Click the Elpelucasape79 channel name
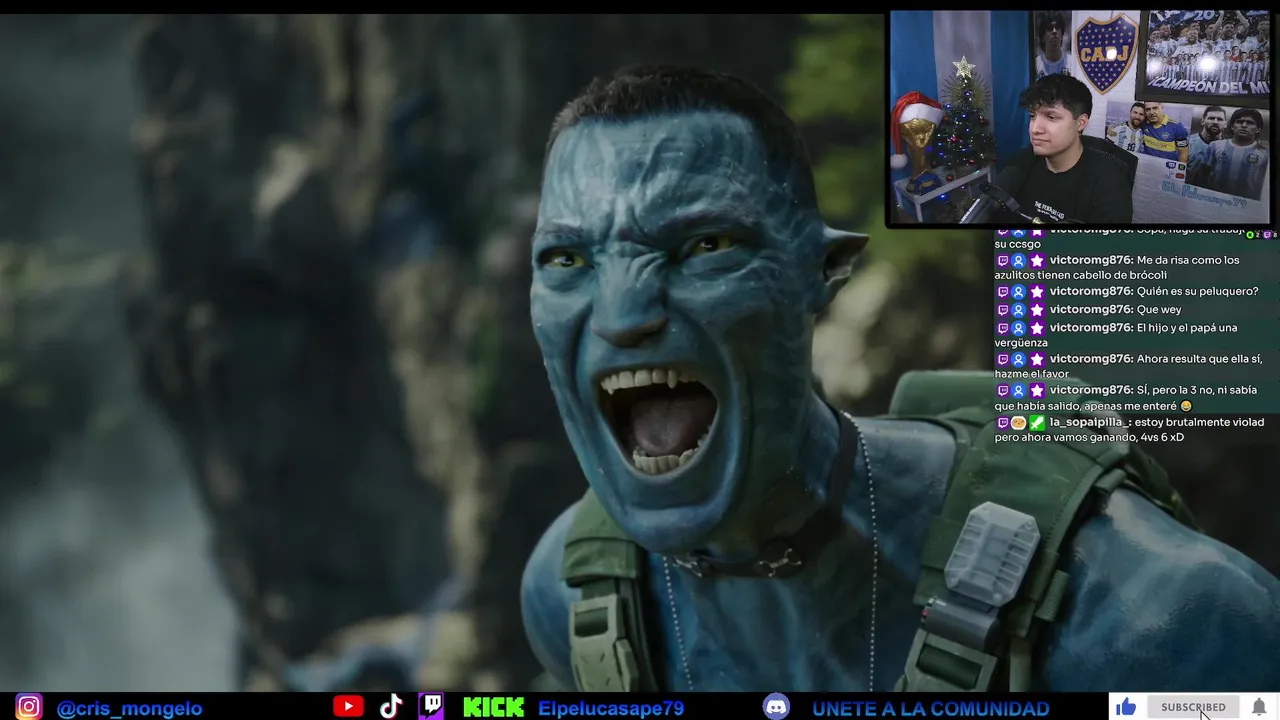Screen dimensions: 1280x720 tap(611, 708)
